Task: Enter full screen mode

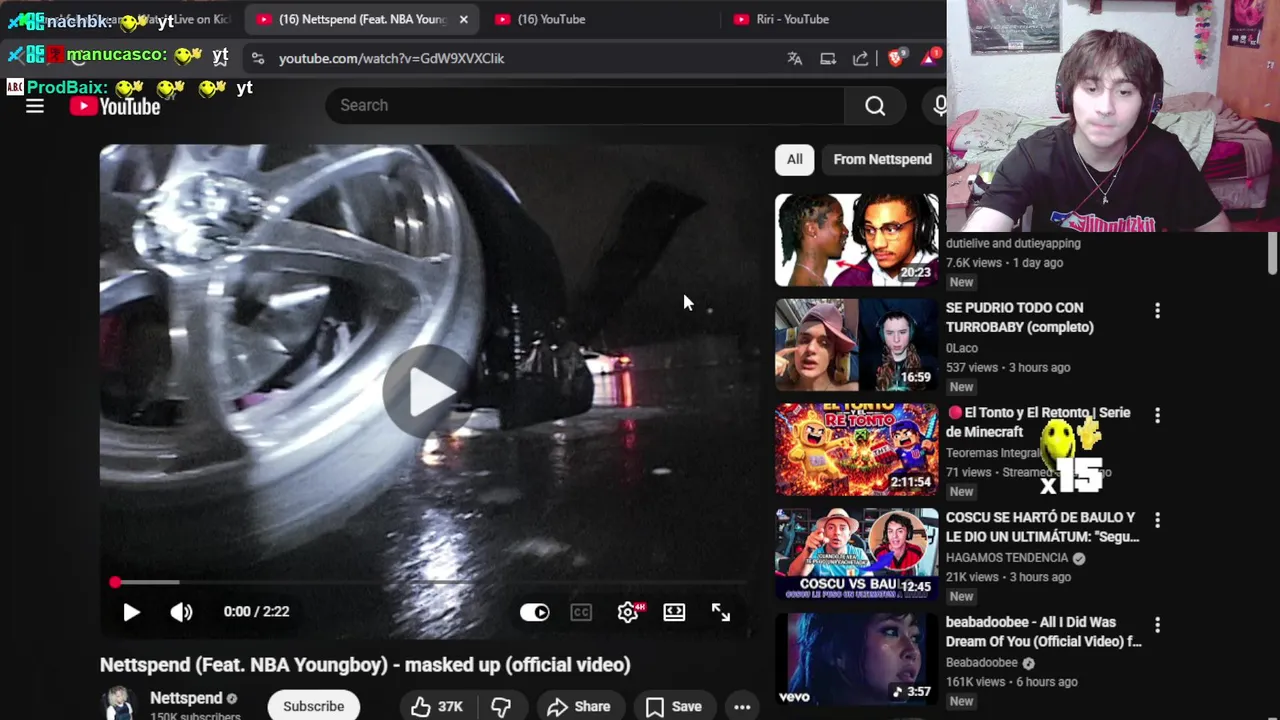Action: 721,612
